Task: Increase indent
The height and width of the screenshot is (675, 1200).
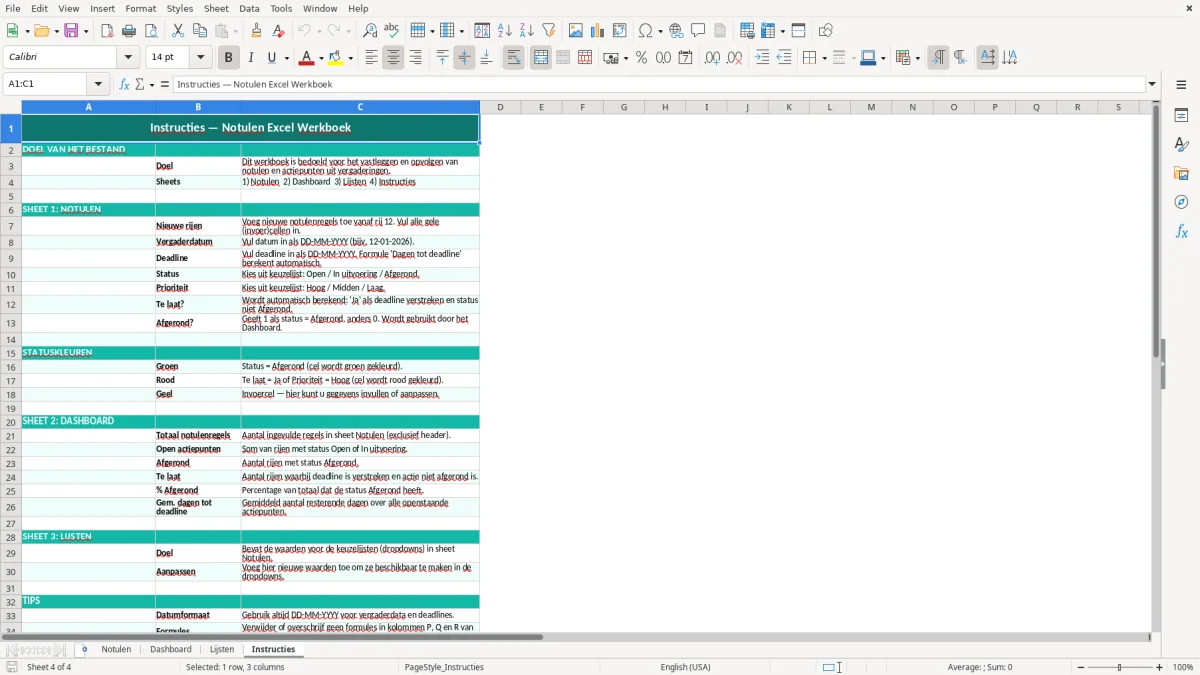Action: coord(762,58)
